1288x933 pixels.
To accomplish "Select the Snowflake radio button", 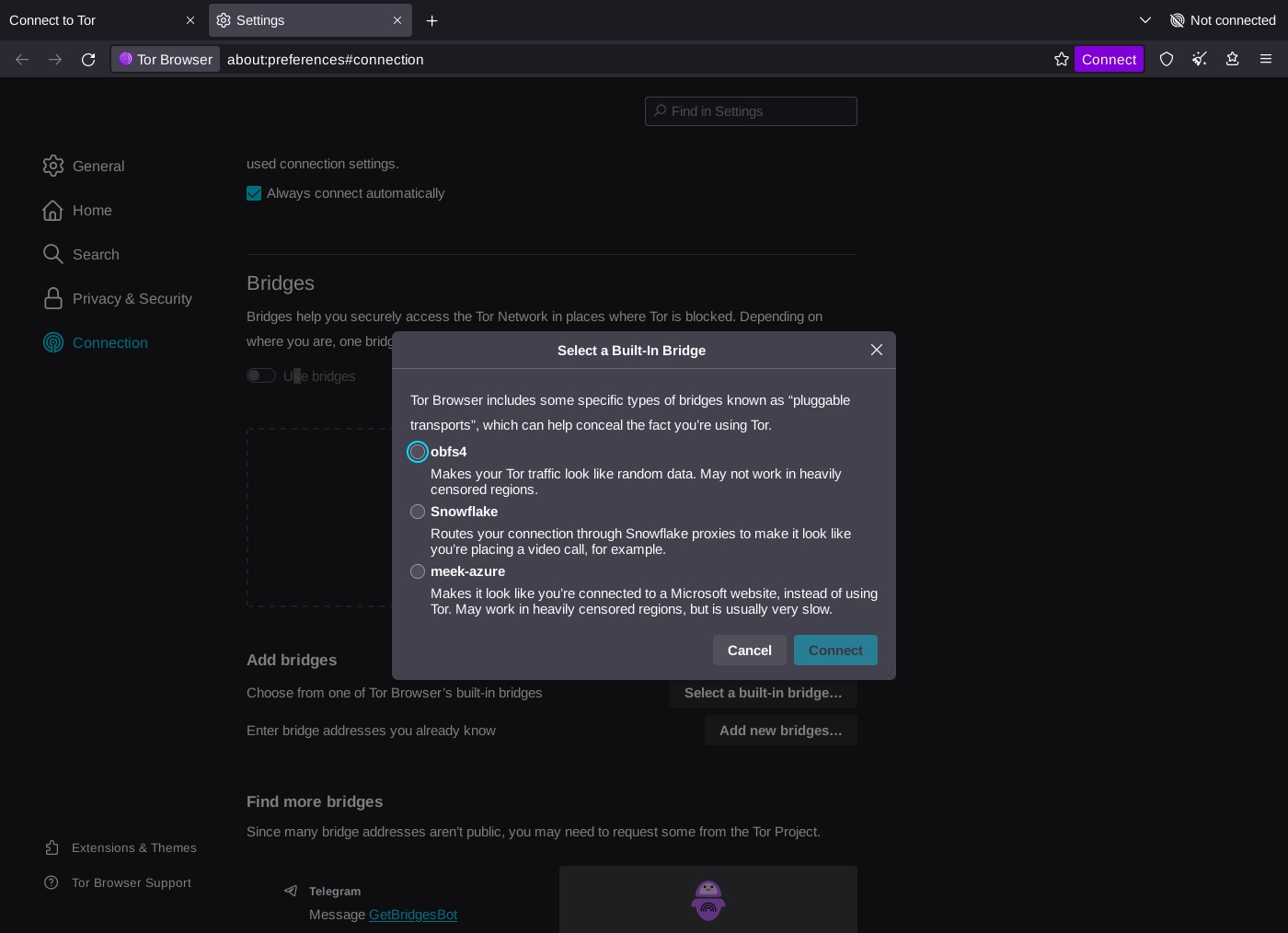I will point(418,512).
